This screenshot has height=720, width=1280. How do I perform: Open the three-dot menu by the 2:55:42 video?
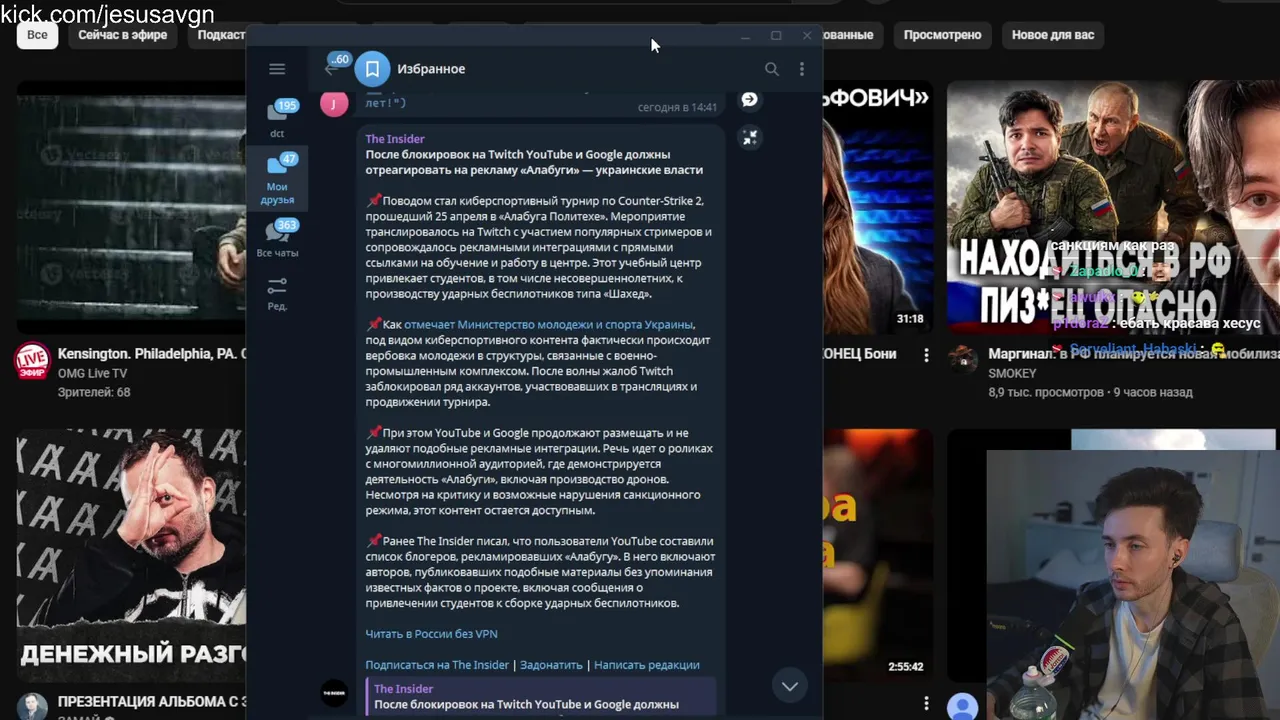click(x=926, y=703)
